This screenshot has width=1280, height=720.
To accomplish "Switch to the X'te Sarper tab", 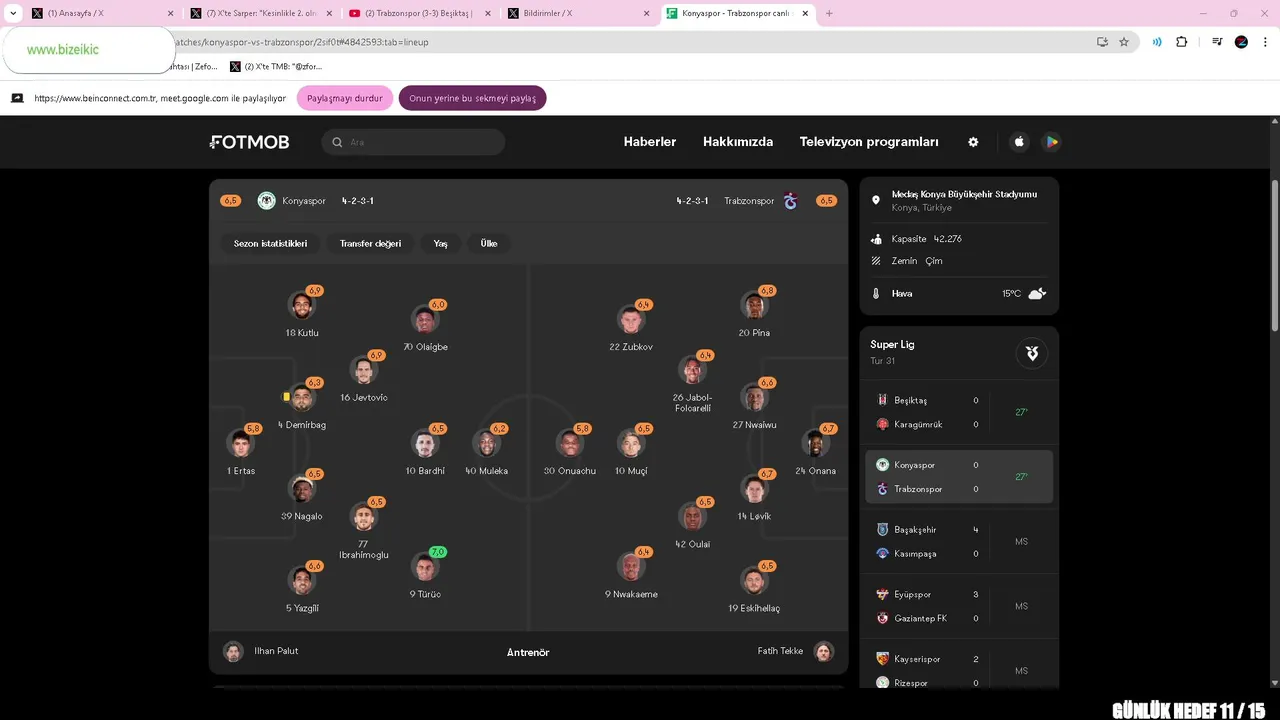I will tap(260, 13).
